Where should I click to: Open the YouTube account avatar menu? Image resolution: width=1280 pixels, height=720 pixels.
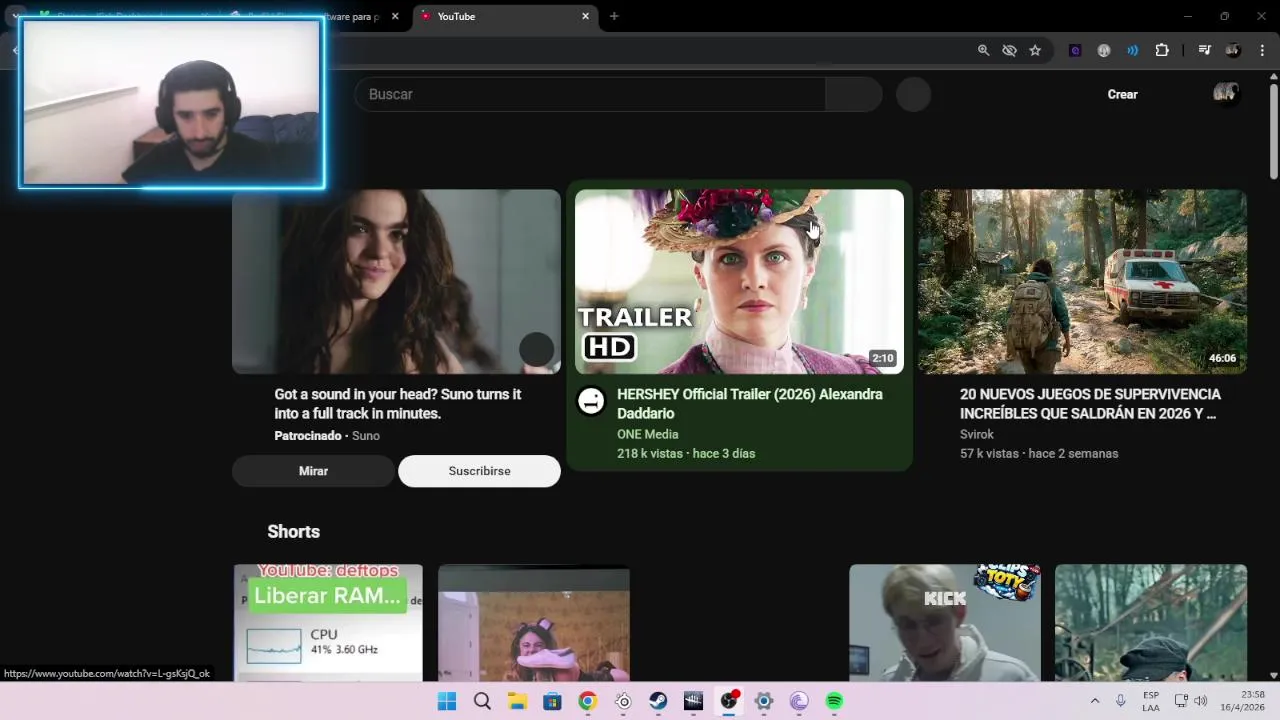coord(1226,94)
